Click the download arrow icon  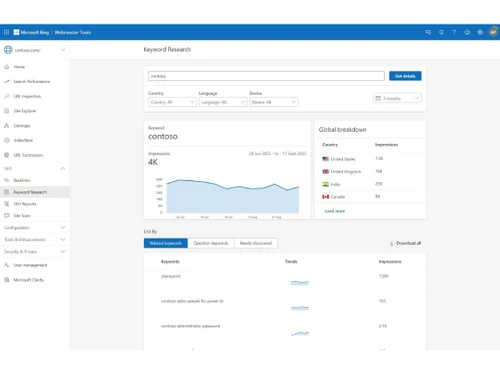coord(392,243)
